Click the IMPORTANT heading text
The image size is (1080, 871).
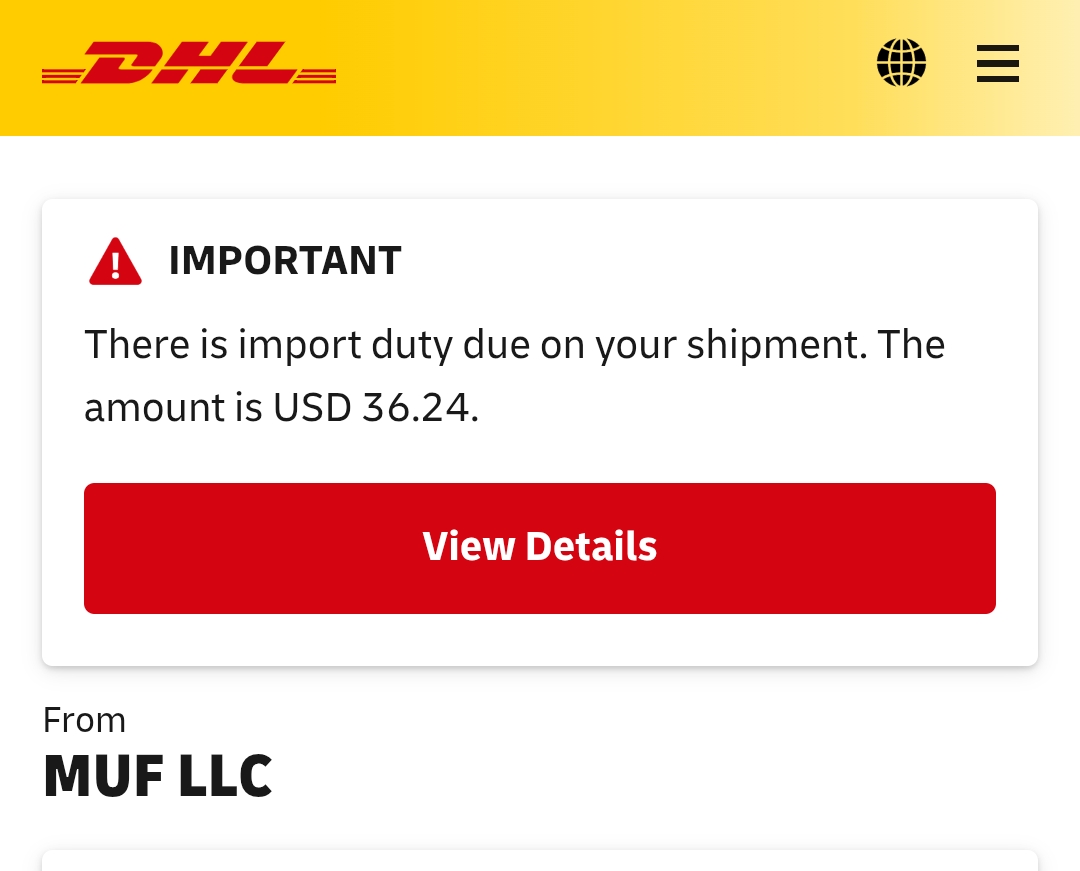click(285, 261)
